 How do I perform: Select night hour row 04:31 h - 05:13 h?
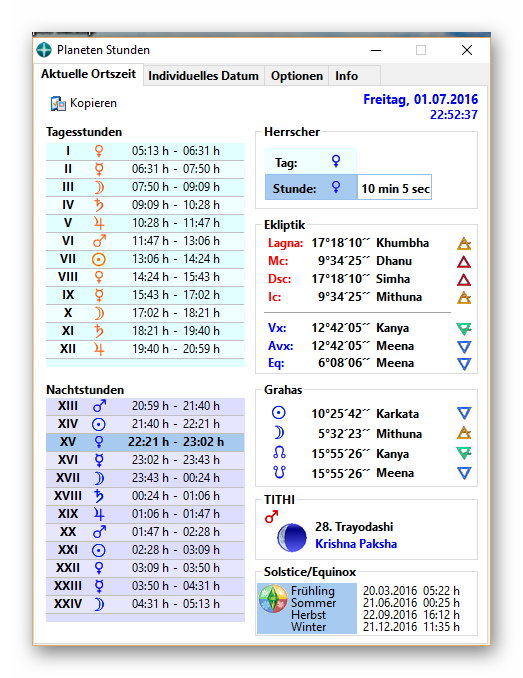point(145,604)
